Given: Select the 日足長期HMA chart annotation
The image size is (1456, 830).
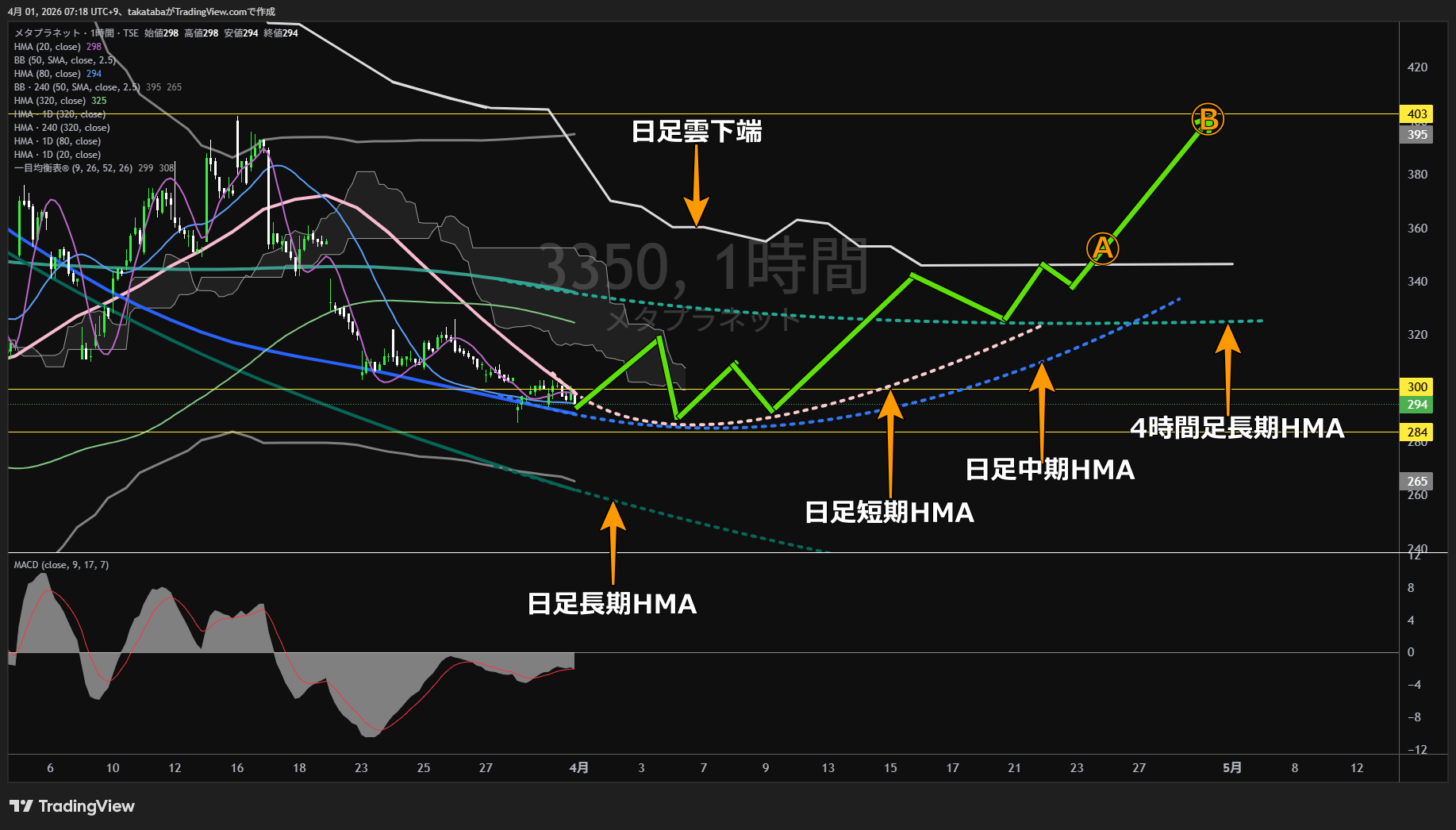Looking at the screenshot, I should (612, 604).
